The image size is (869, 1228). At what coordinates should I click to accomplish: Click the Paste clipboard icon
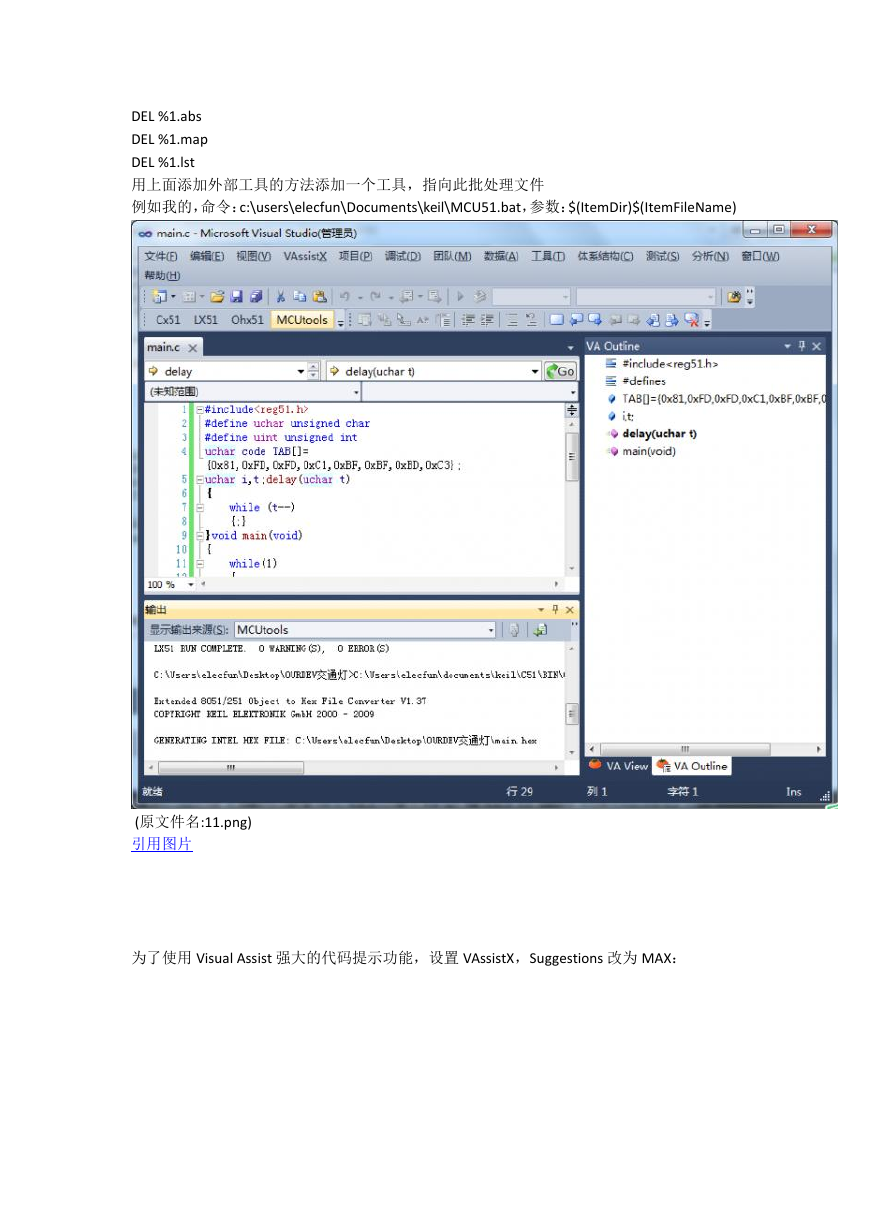pos(319,297)
